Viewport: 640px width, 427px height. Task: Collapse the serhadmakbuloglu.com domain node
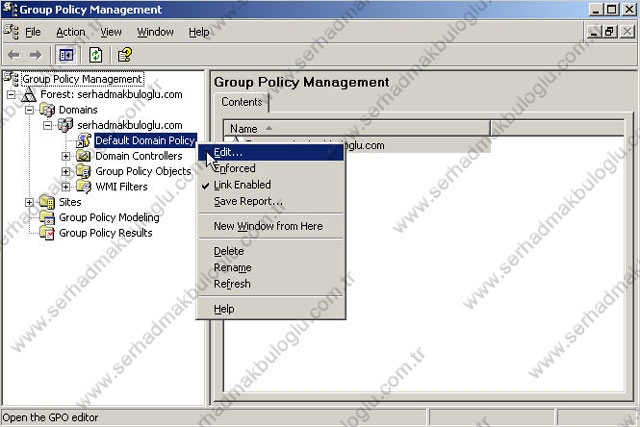(48, 125)
